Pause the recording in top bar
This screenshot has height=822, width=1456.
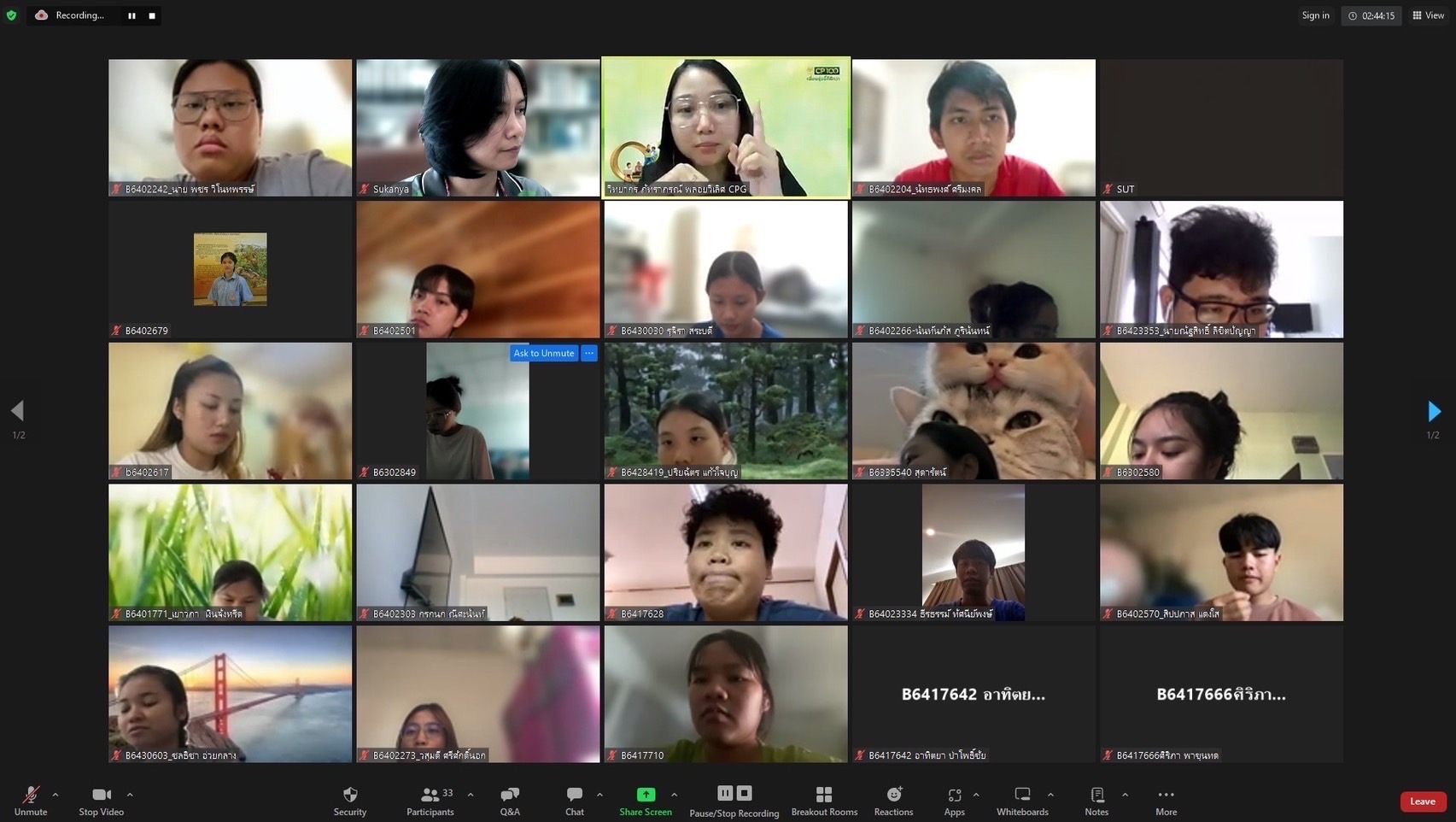132,15
